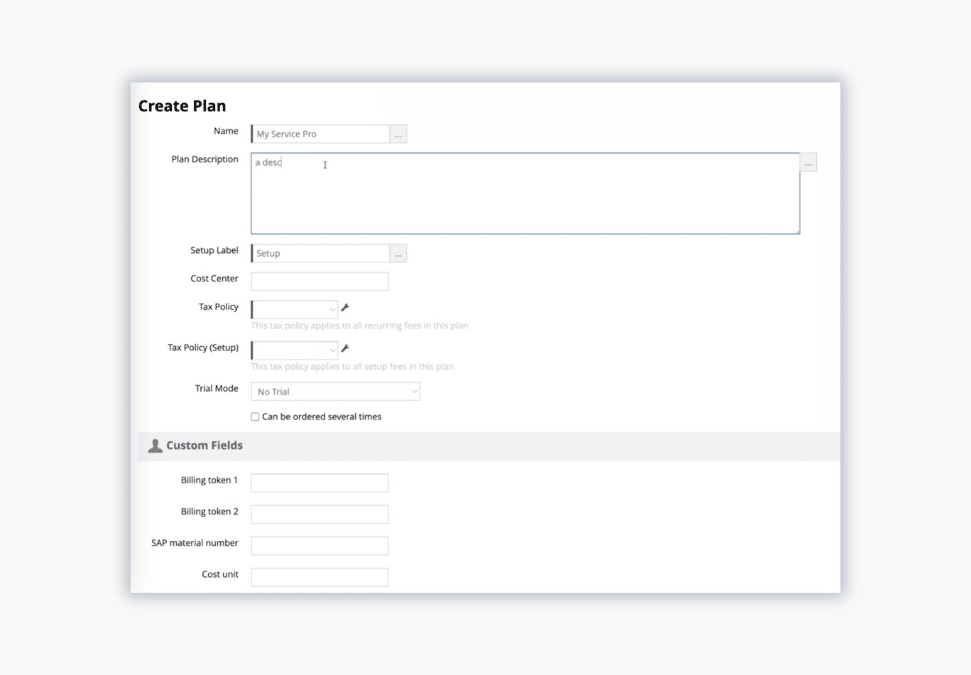
Task: Open the Tax Policy dropdown
Action: click(x=294, y=309)
